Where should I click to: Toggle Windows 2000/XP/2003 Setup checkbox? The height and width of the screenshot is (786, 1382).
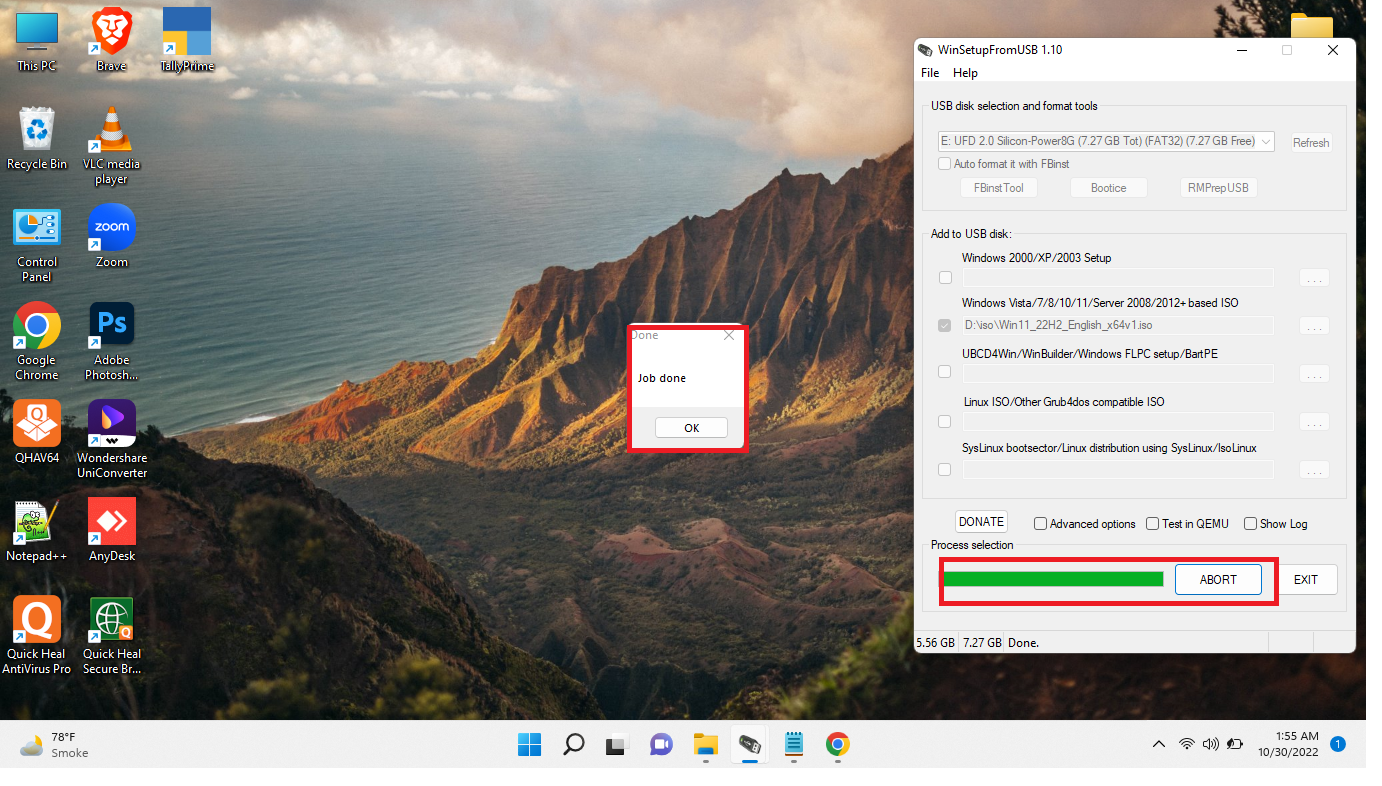click(945, 278)
